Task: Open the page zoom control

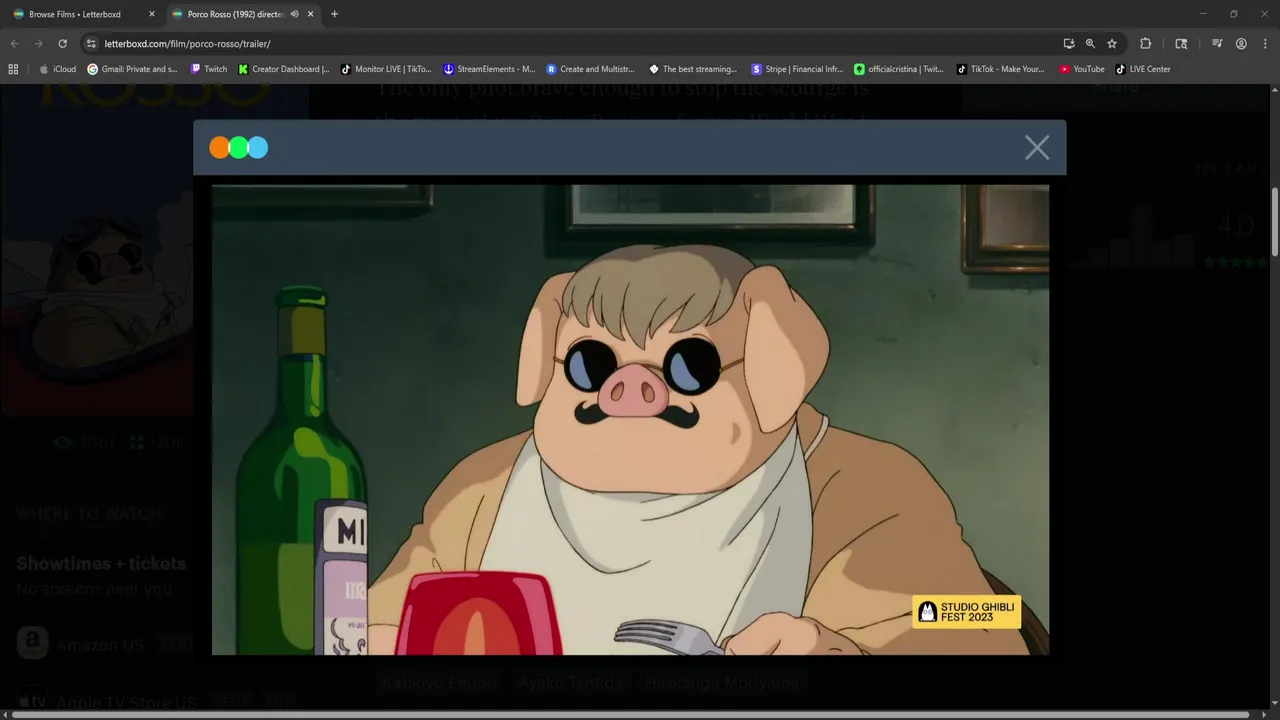Action: point(1090,44)
